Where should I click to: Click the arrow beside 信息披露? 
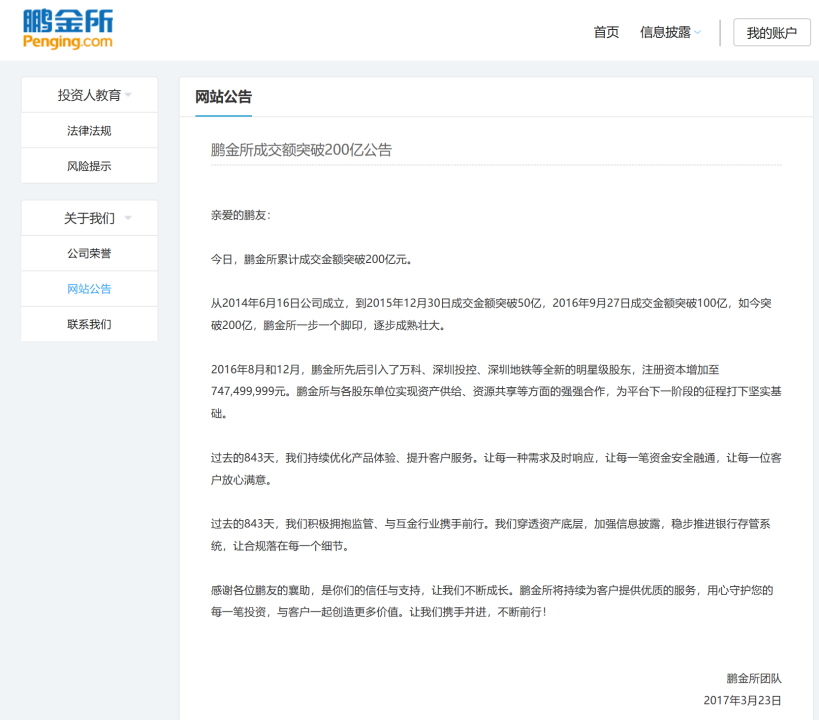pyautogui.click(x=698, y=33)
